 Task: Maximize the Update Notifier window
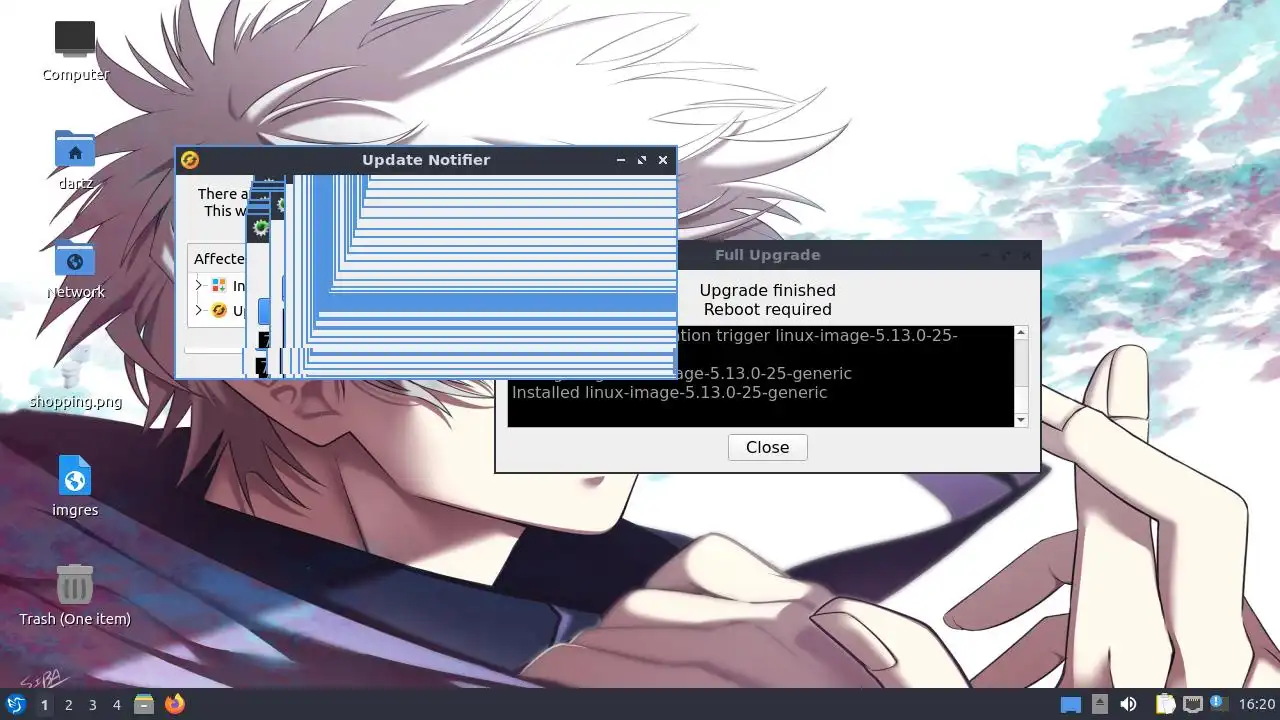[x=642, y=160]
